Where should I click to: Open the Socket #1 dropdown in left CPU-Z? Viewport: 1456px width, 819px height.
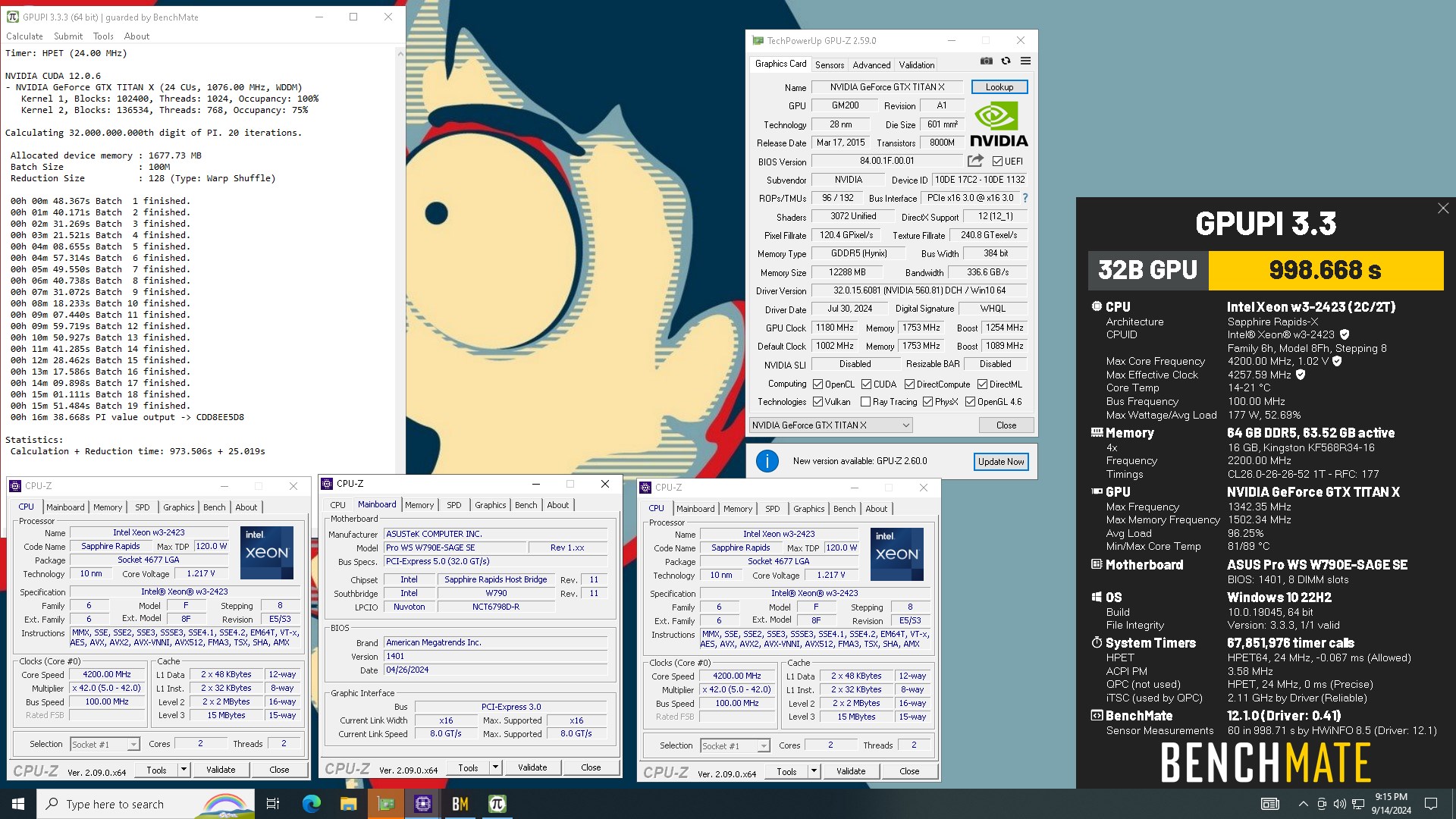point(105,745)
